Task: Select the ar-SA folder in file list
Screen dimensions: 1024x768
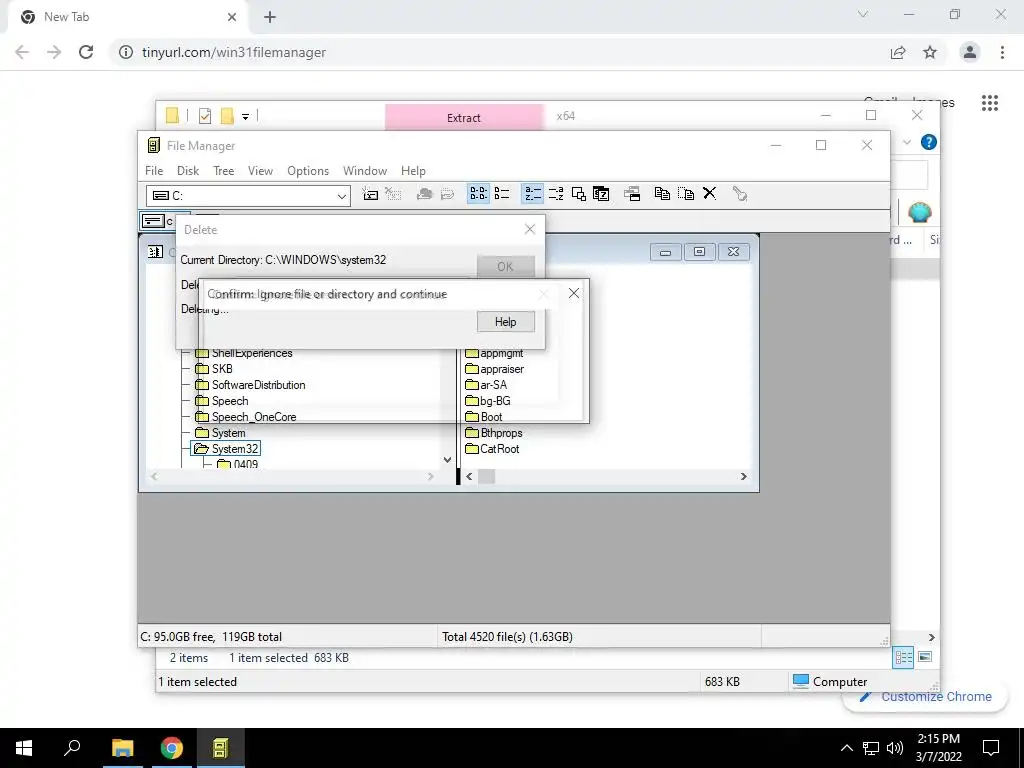Action: [486, 385]
